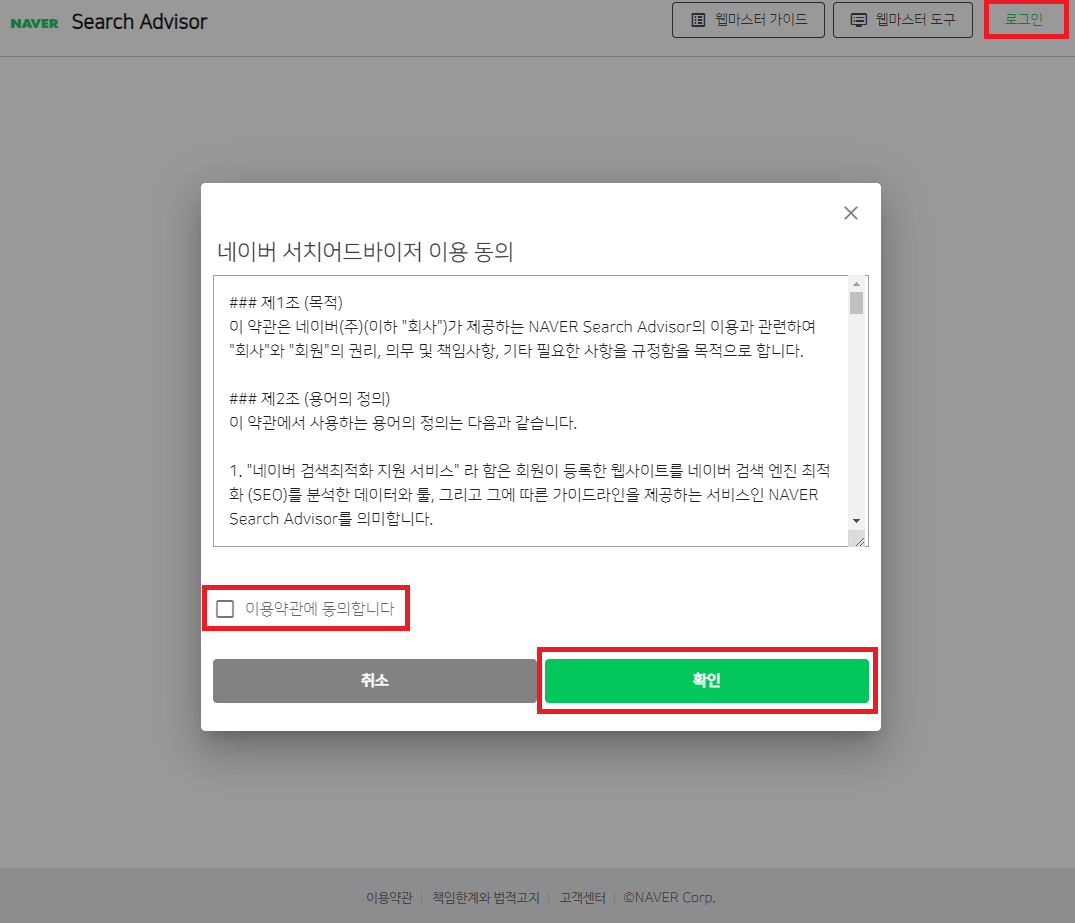Click the terms scrollbar up arrow
The width and height of the screenshot is (1075, 923).
point(856,284)
